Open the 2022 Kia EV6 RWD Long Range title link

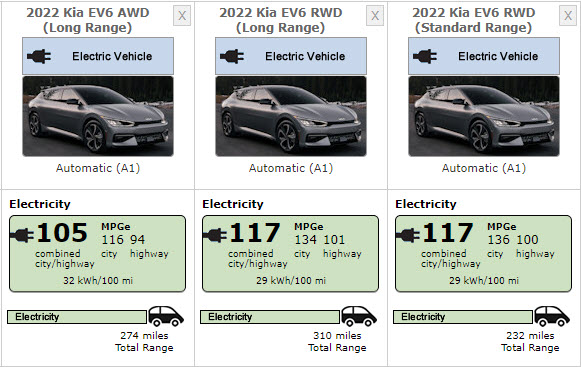(281, 20)
